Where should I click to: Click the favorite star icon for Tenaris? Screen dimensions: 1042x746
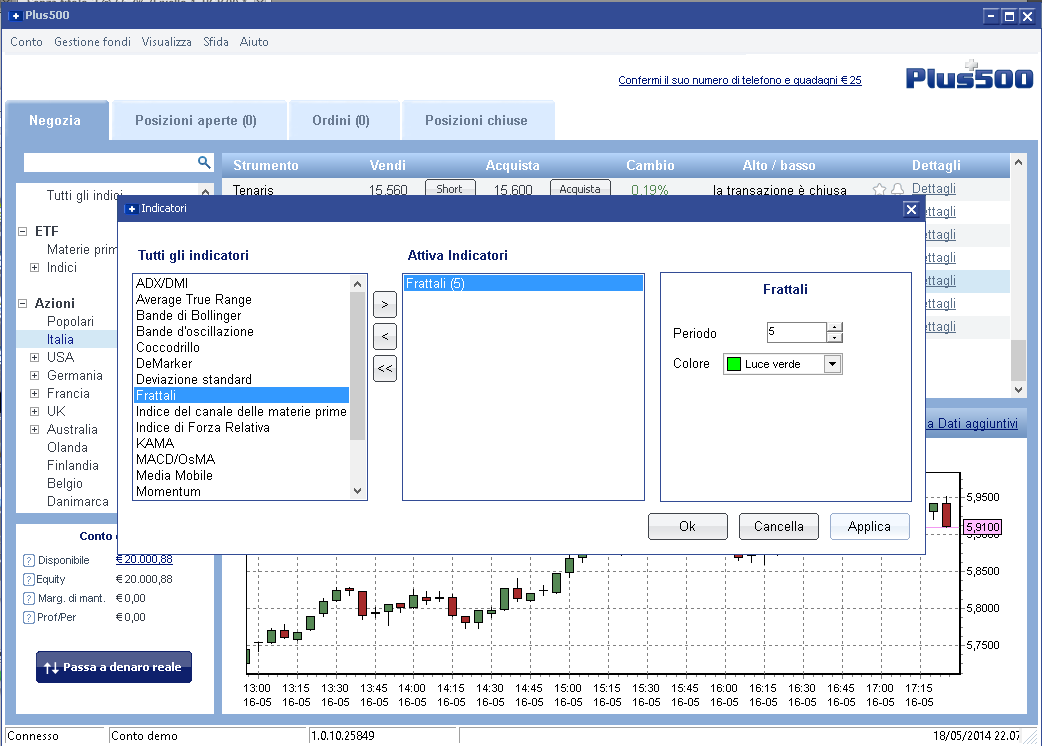pos(879,189)
